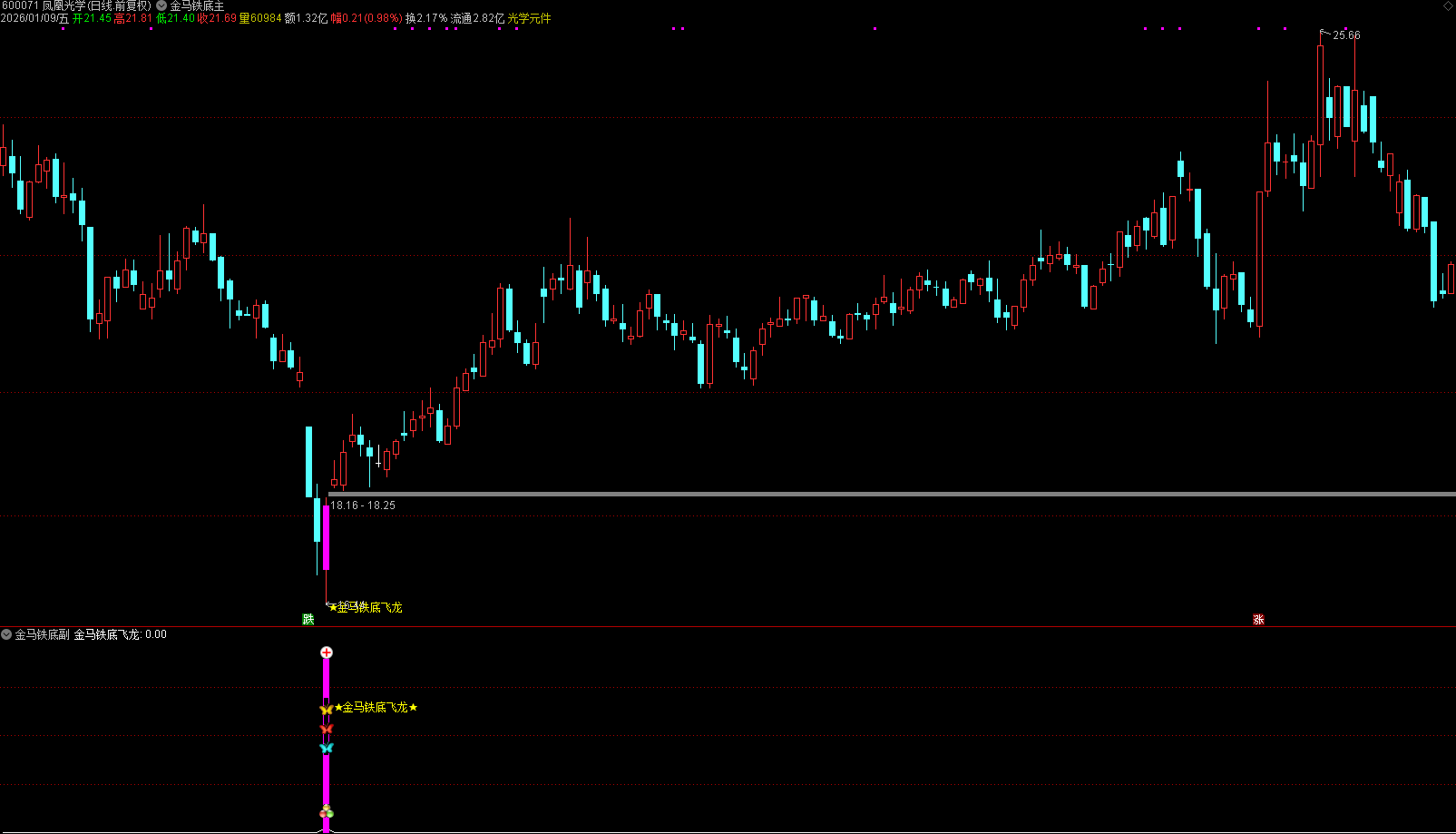
Task: Click the 金马铁底副 indicator name
Action: coord(42,634)
